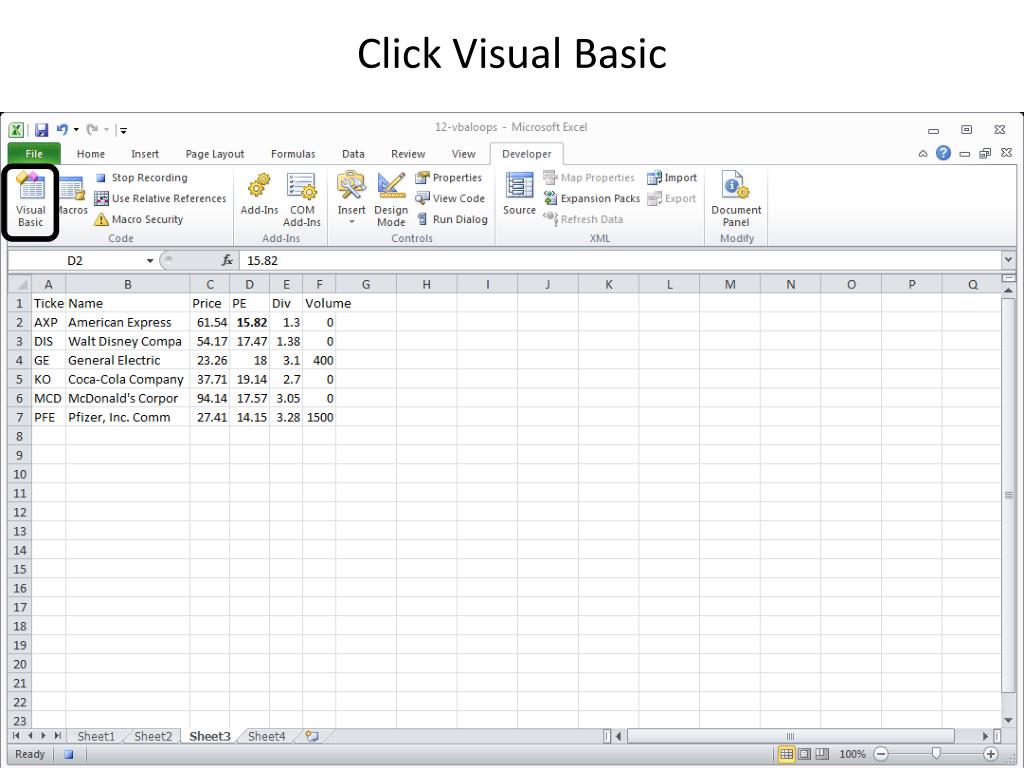Viewport: 1024px width, 768px height.
Task: Open the Macros list
Action: 73,196
